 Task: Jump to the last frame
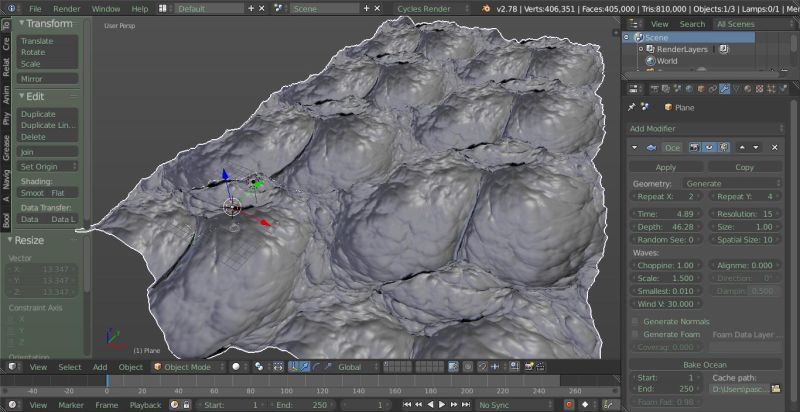click(x=465, y=405)
